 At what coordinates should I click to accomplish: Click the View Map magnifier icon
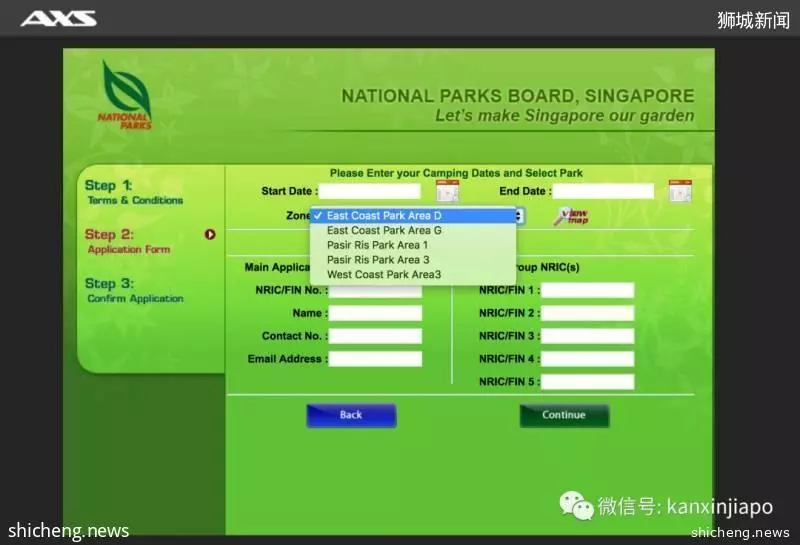tap(571, 216)
